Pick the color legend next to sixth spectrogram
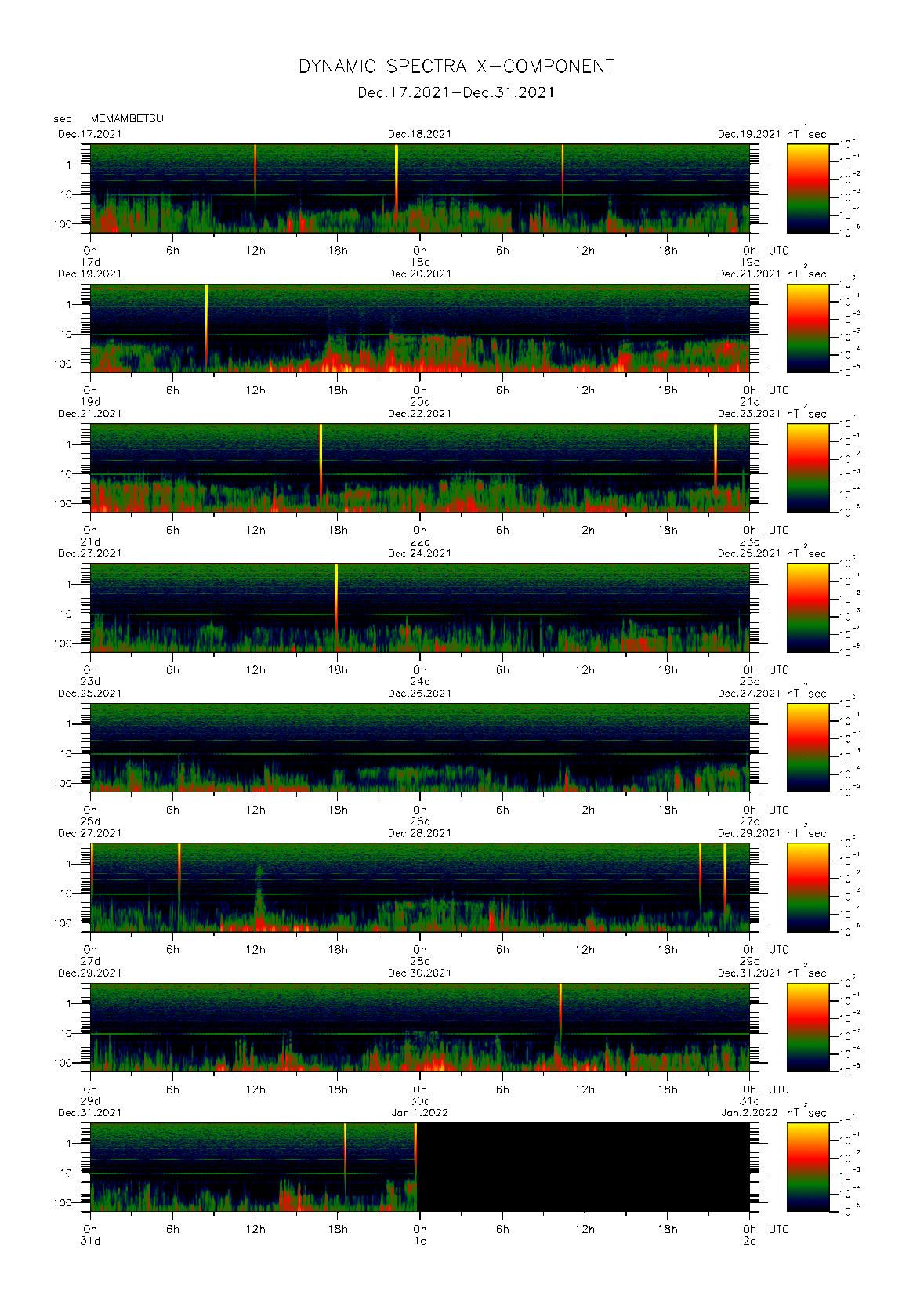This screenshot has height=1316, width=913. pos(807,887)
